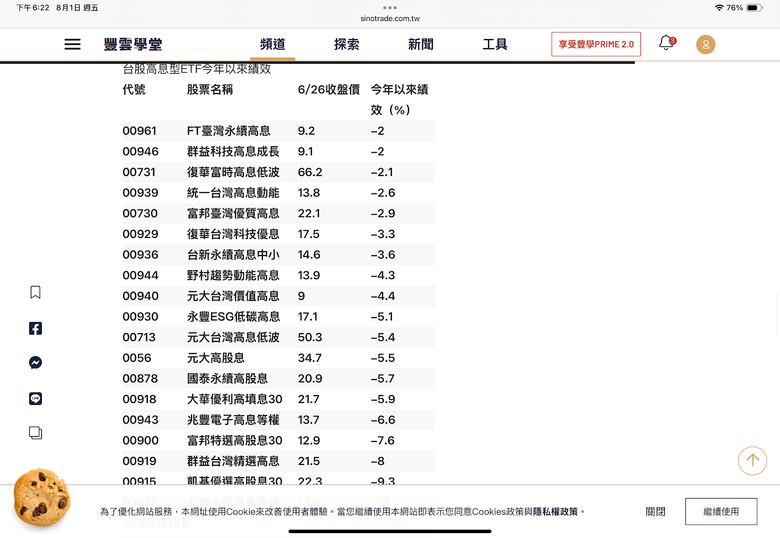
Task: Select the 今年以來績效 column header
Action: 399,99
